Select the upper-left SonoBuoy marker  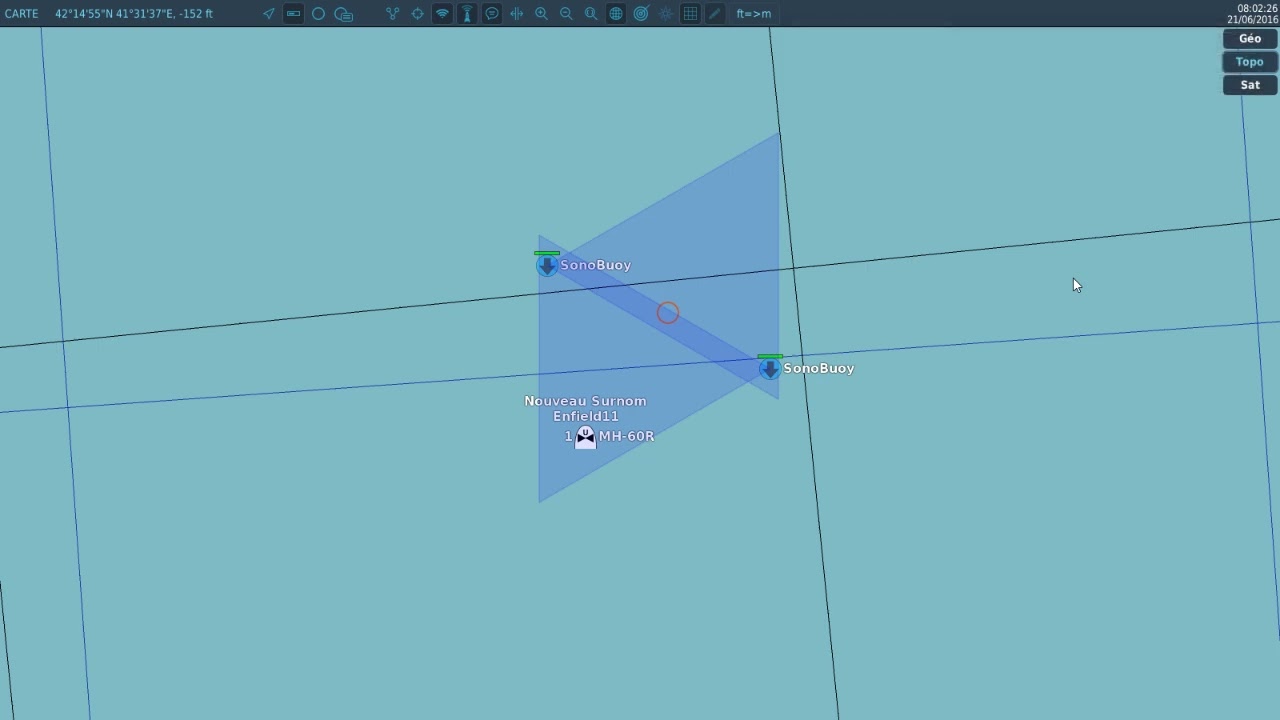click(x=547, y=265)
